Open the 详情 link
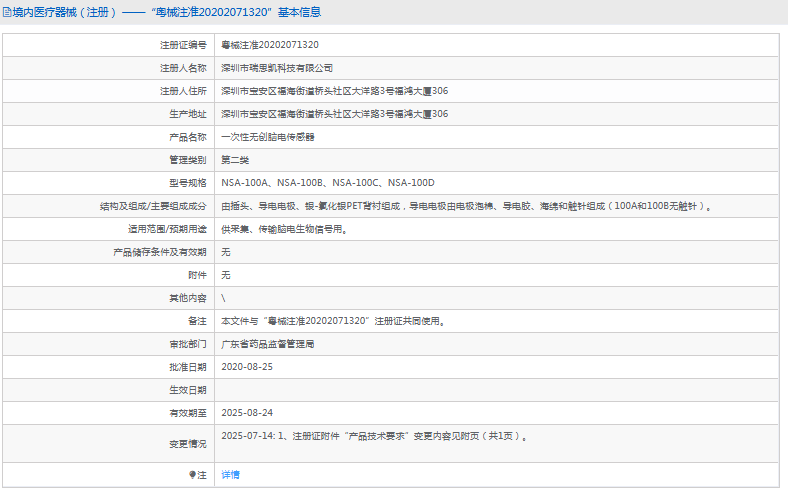The height and width of the screenshot is (495, 788). click(x=230, y=474)
